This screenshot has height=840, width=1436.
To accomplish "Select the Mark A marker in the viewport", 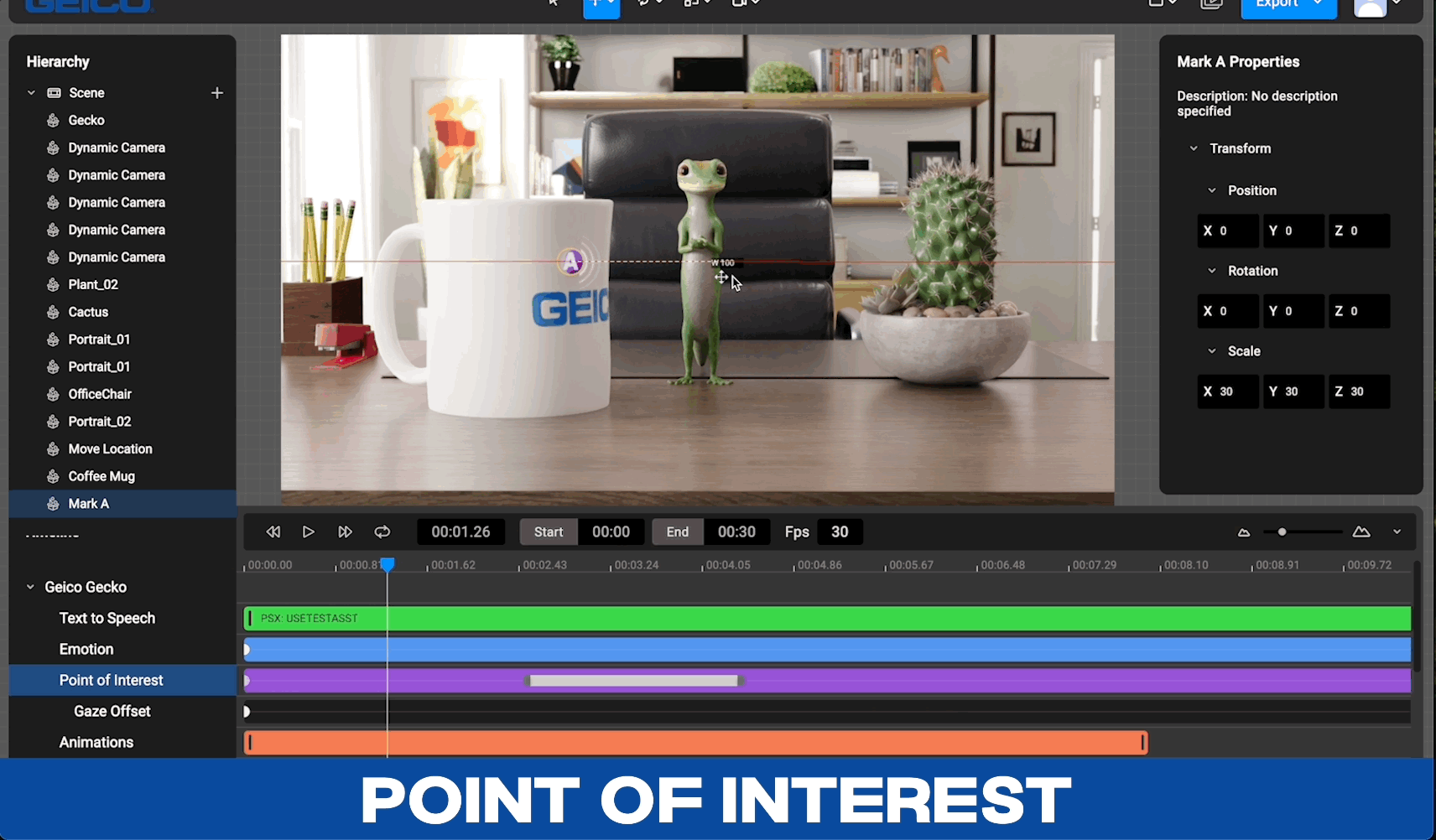I will (x=572, y=262).
